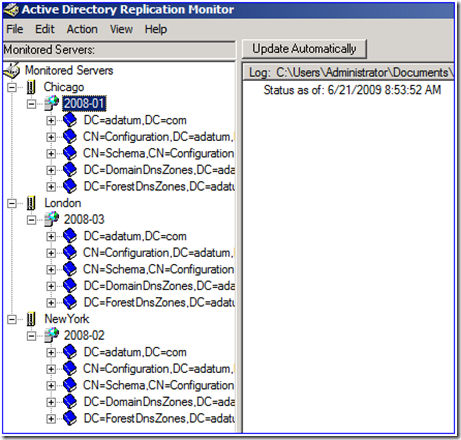Click the application icon in title bar

(x=11, y=10)
